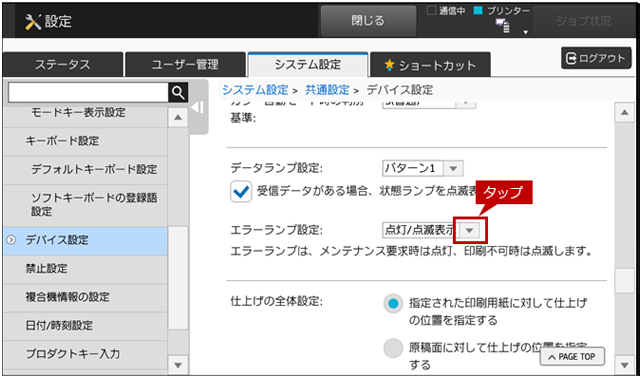The height and width of the screenshot is (376, 640).
Task: Jump up with the PAGE TOP button
Action: (x=572, y=357)
